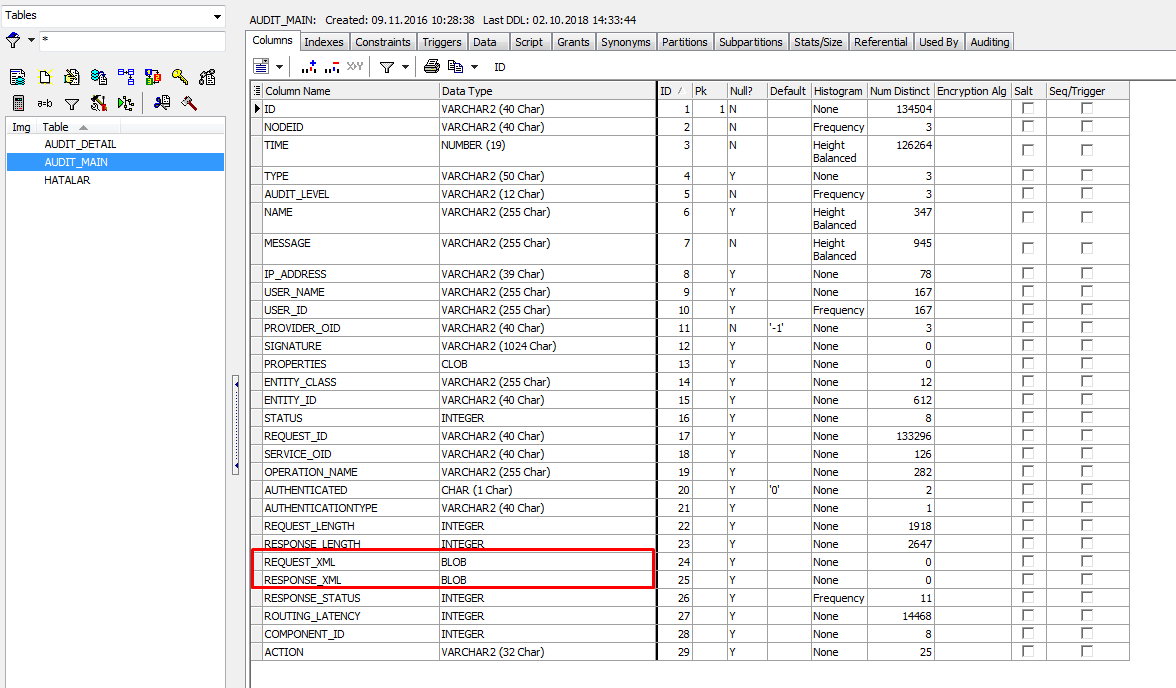
Task: Click the asterisk filter input field
Action: click(130, 40)
